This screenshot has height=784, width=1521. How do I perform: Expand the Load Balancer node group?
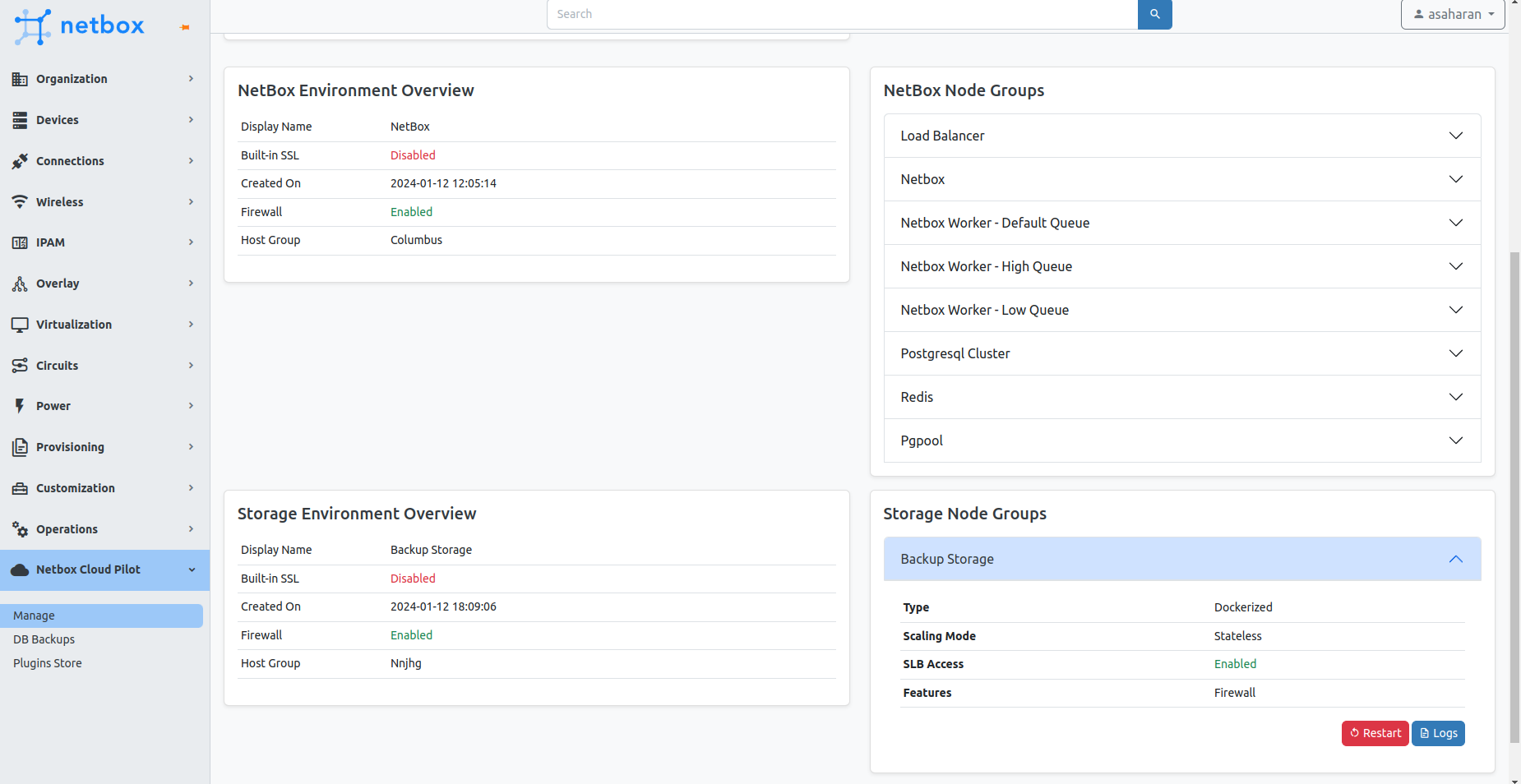1182,136
